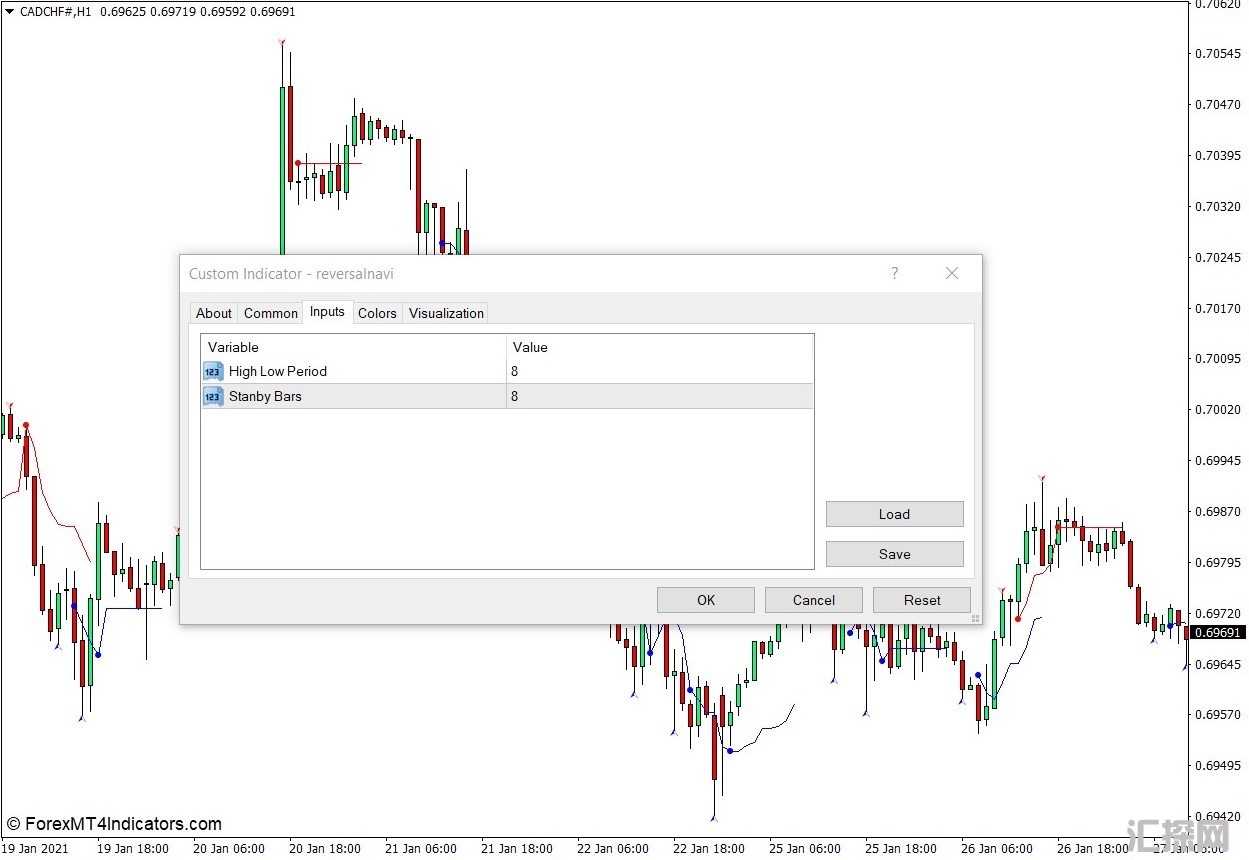The image size is (1249, 860).
Task: Switch to the Visualization tab
Action: click(446, 313)
